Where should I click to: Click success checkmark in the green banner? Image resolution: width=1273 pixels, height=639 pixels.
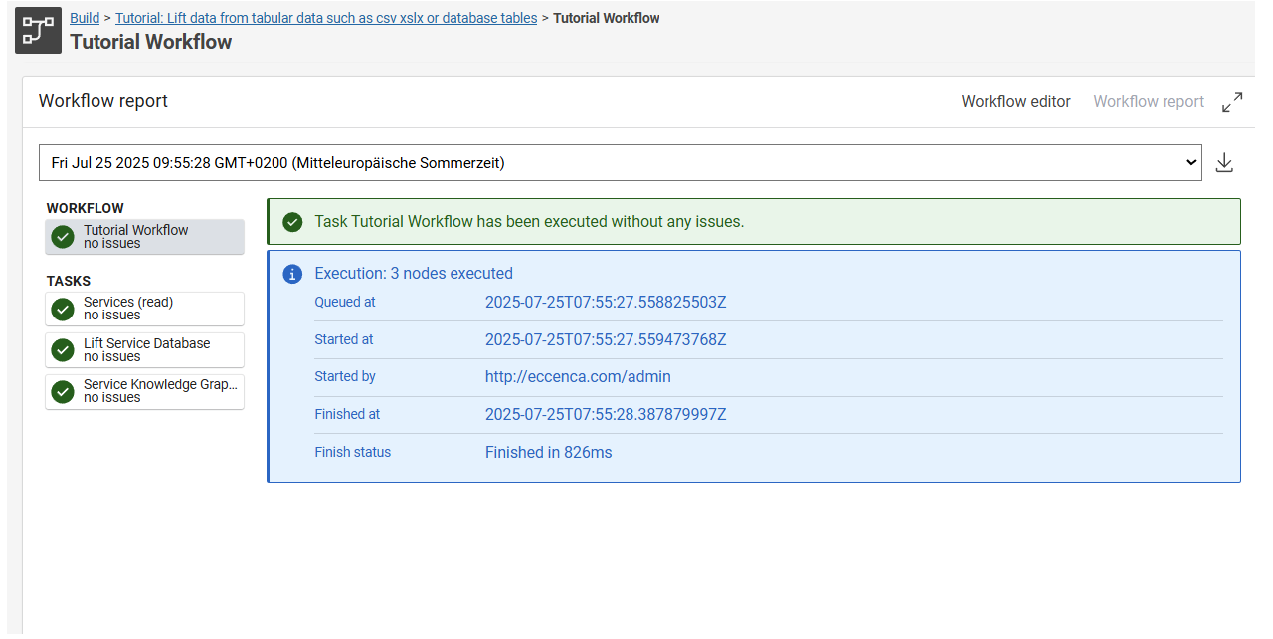point(292,222)
